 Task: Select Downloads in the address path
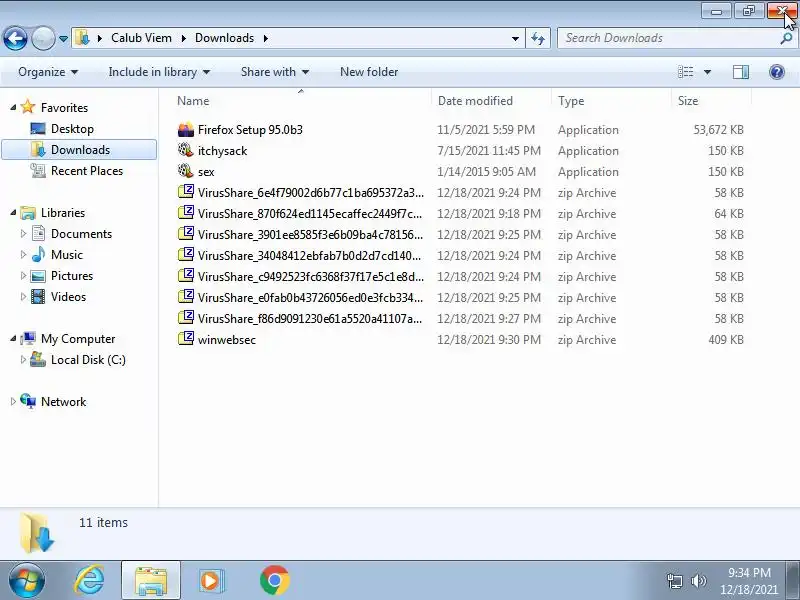pyautogui.click(x=224, y=38)
